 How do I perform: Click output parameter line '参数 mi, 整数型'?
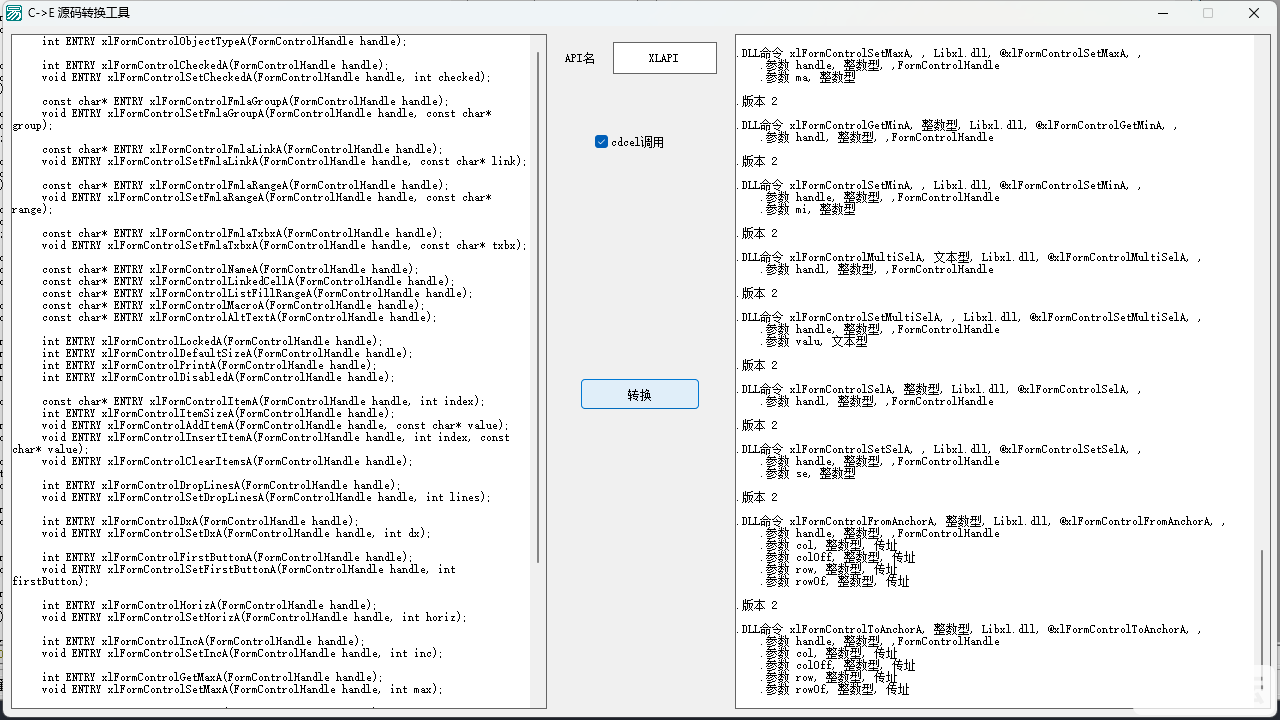[x=810, y=209]
